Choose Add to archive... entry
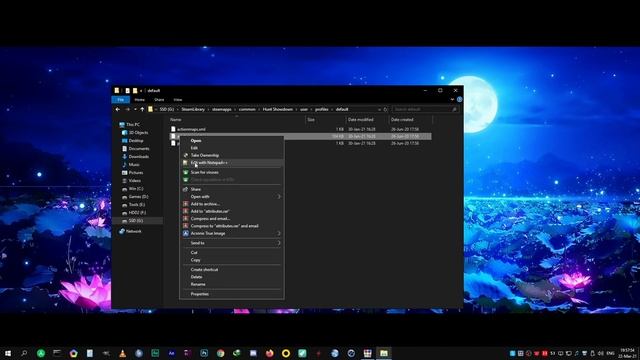Viewport: 640px width, 360px height. [232, 204]
